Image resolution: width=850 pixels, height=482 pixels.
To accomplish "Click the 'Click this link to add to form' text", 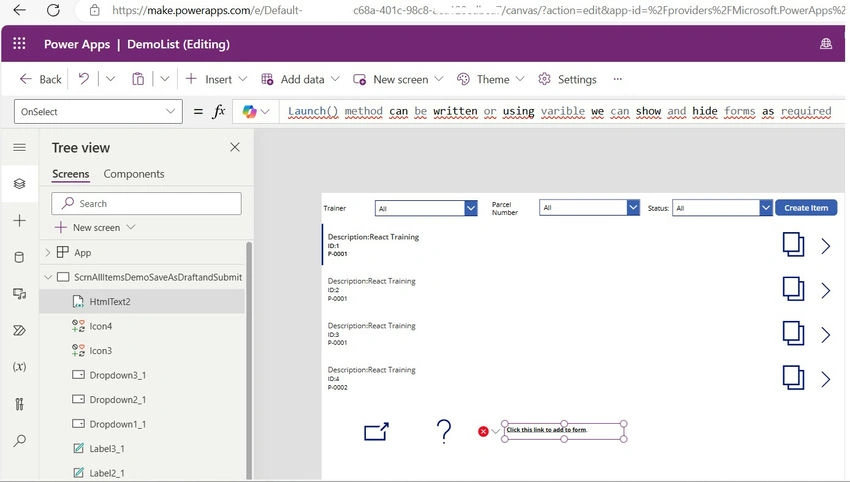I will tap(546, 430).
